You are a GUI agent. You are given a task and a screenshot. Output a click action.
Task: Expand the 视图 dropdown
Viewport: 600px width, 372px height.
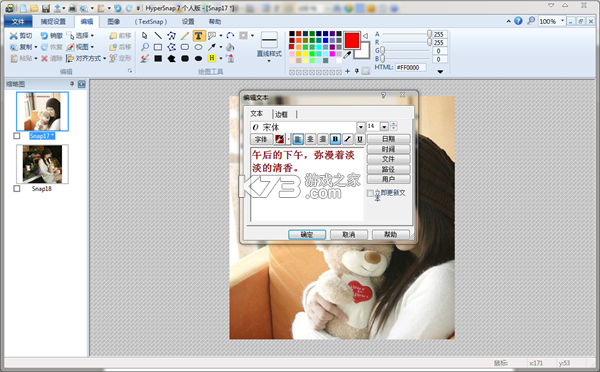pyautogui.click(x=92, y=47)
